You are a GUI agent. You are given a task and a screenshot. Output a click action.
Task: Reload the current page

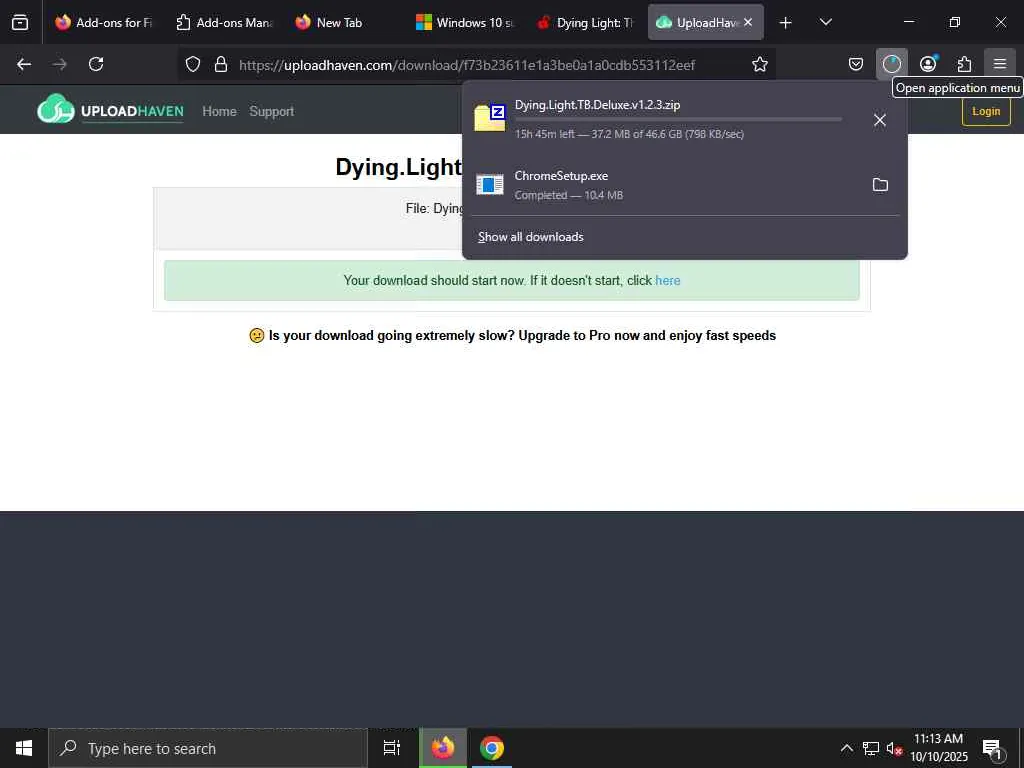(96, 64)
